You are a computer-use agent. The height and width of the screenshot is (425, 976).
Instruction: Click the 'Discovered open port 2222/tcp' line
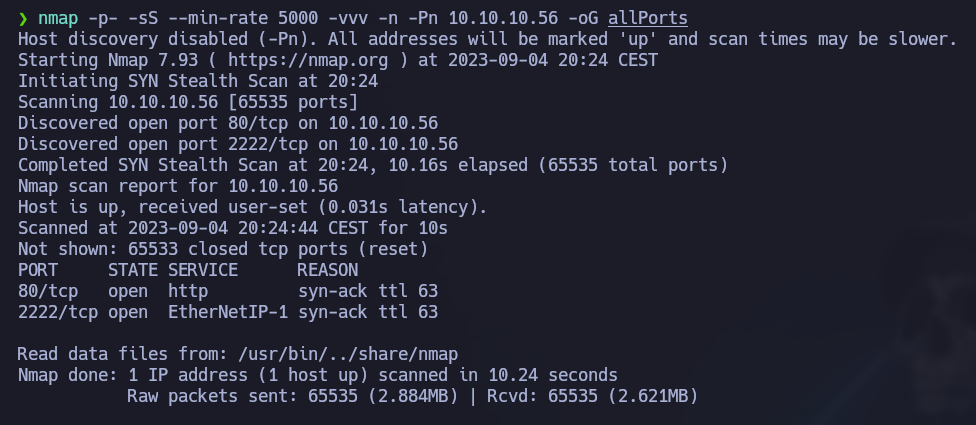[x=238, y=144]
